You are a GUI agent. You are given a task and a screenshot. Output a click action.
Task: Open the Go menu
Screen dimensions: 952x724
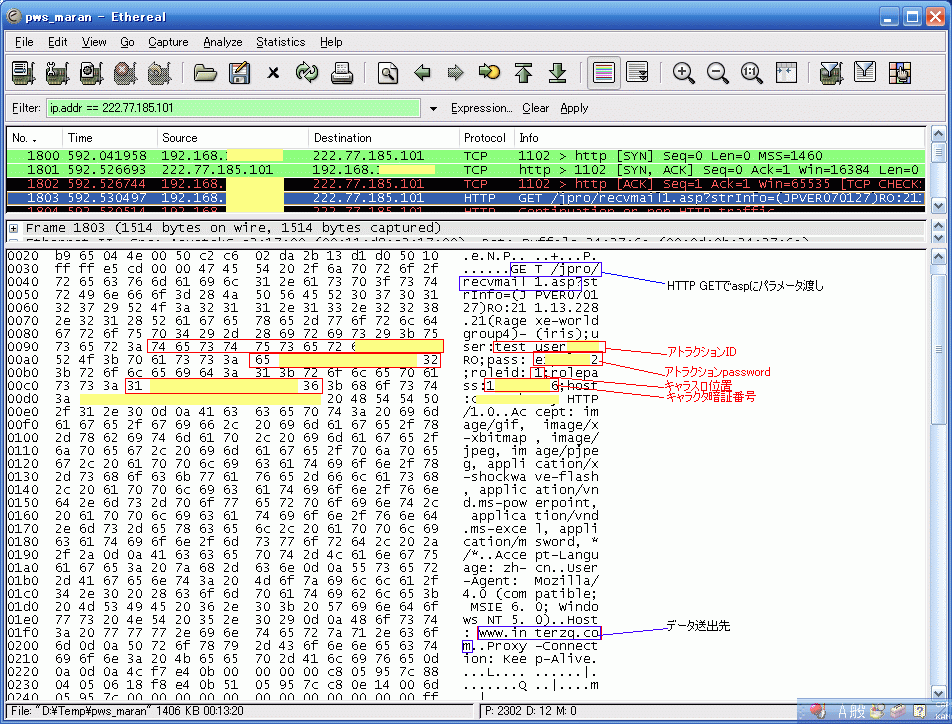pyautogui.click(x=128, y=42)
